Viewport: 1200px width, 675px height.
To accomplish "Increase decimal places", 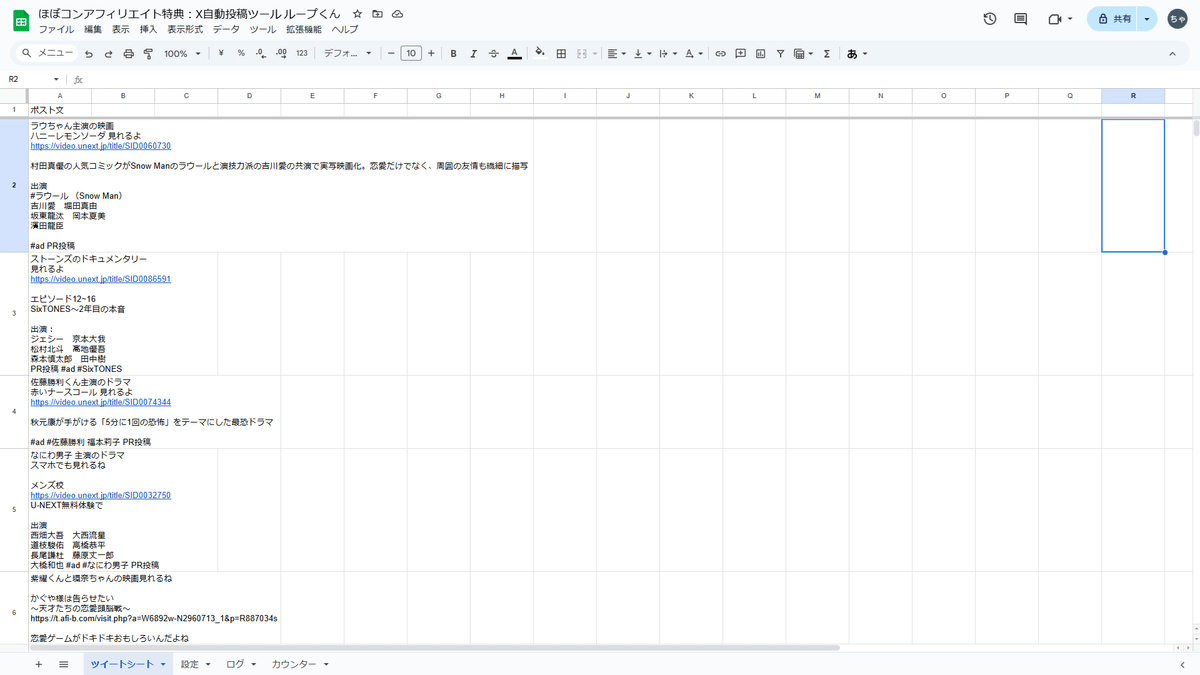I will coord(281,54).
